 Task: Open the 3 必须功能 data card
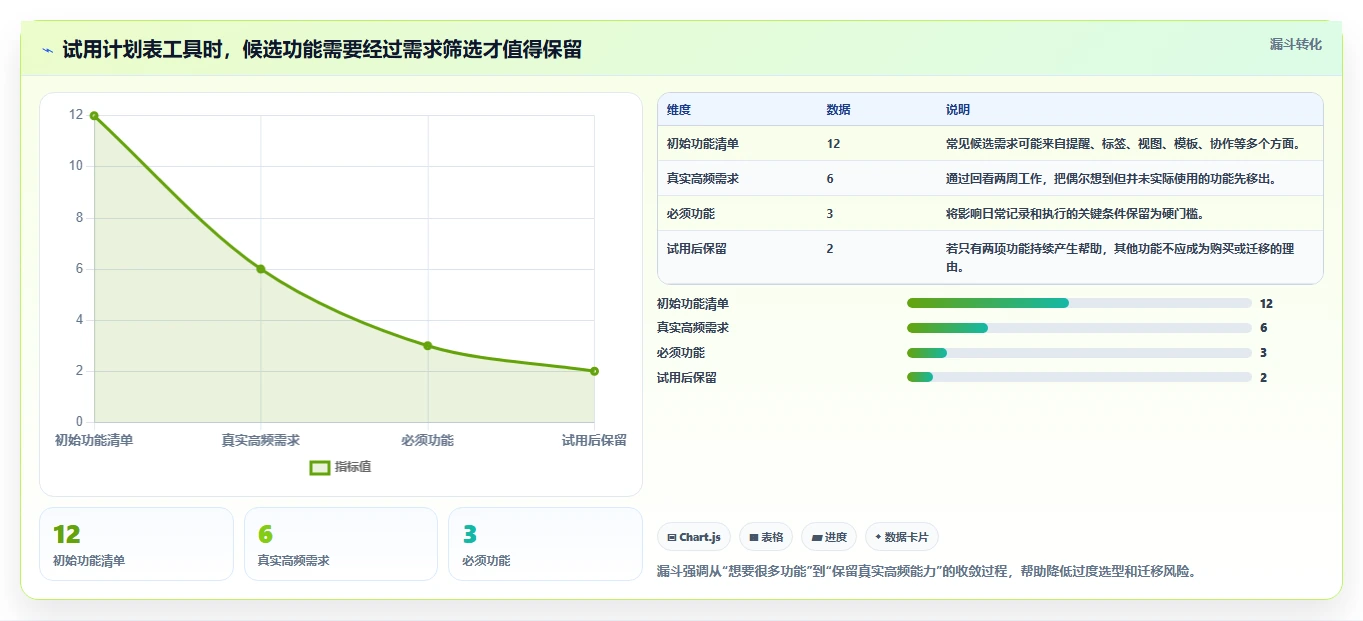tap(545, 544)
